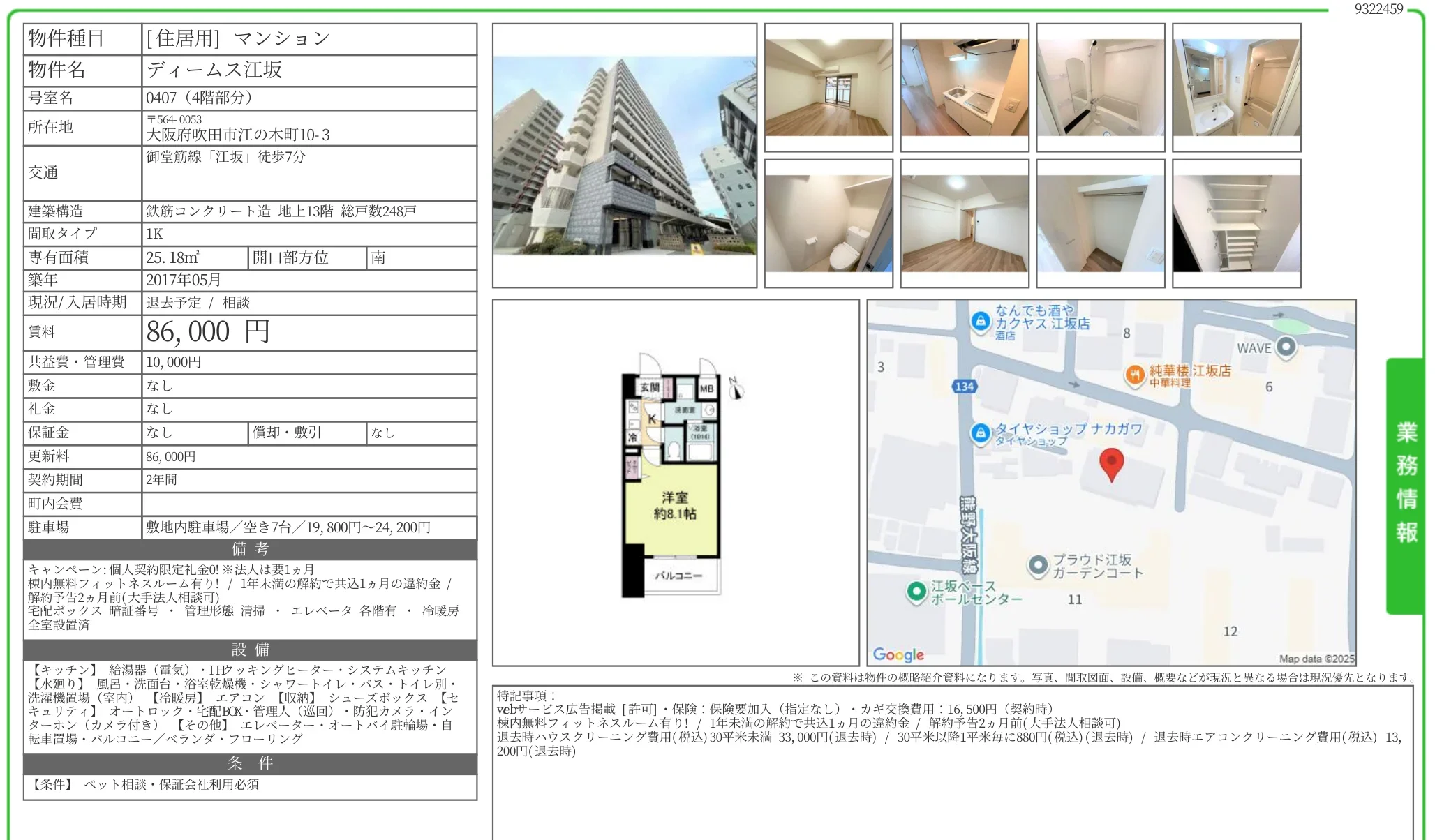This screenshot has height=840, width=1435.
Task: Click the 町内会費 label cell
Action: click(x=83, y=504)
